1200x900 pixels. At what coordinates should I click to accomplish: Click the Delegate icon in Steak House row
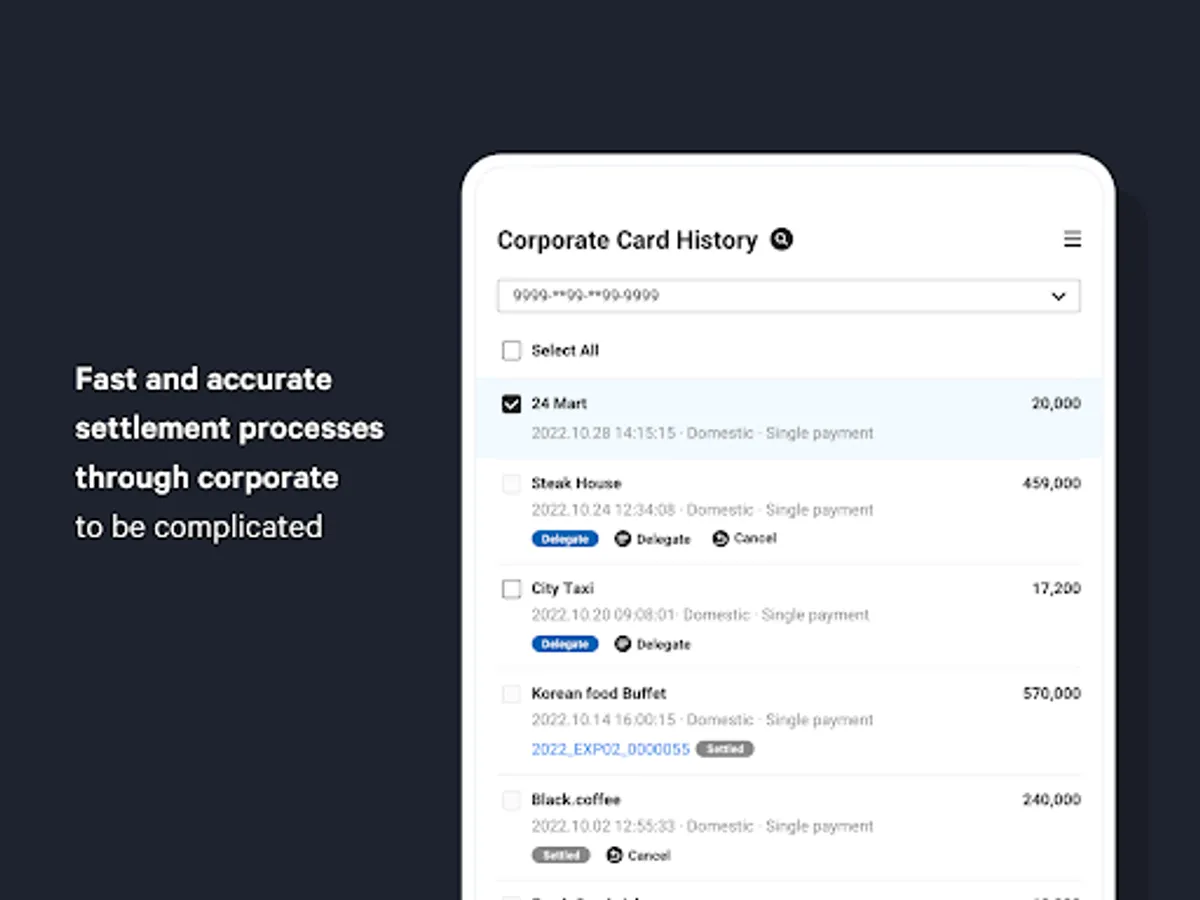(x=623, y=539)
